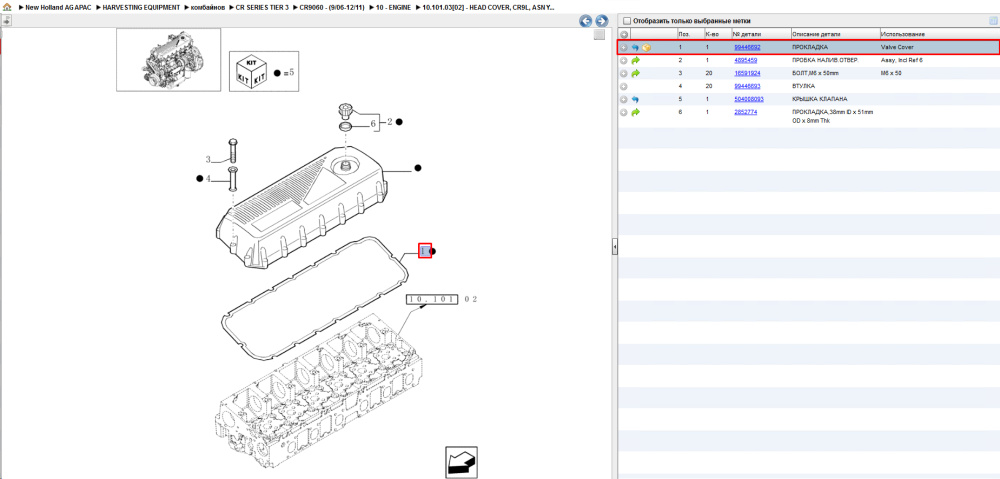This screenshot has width=1000, height=479.
Task: Select the ПРОБКА НАЛИВ.ОТВЕР. description
Action: 825,60
